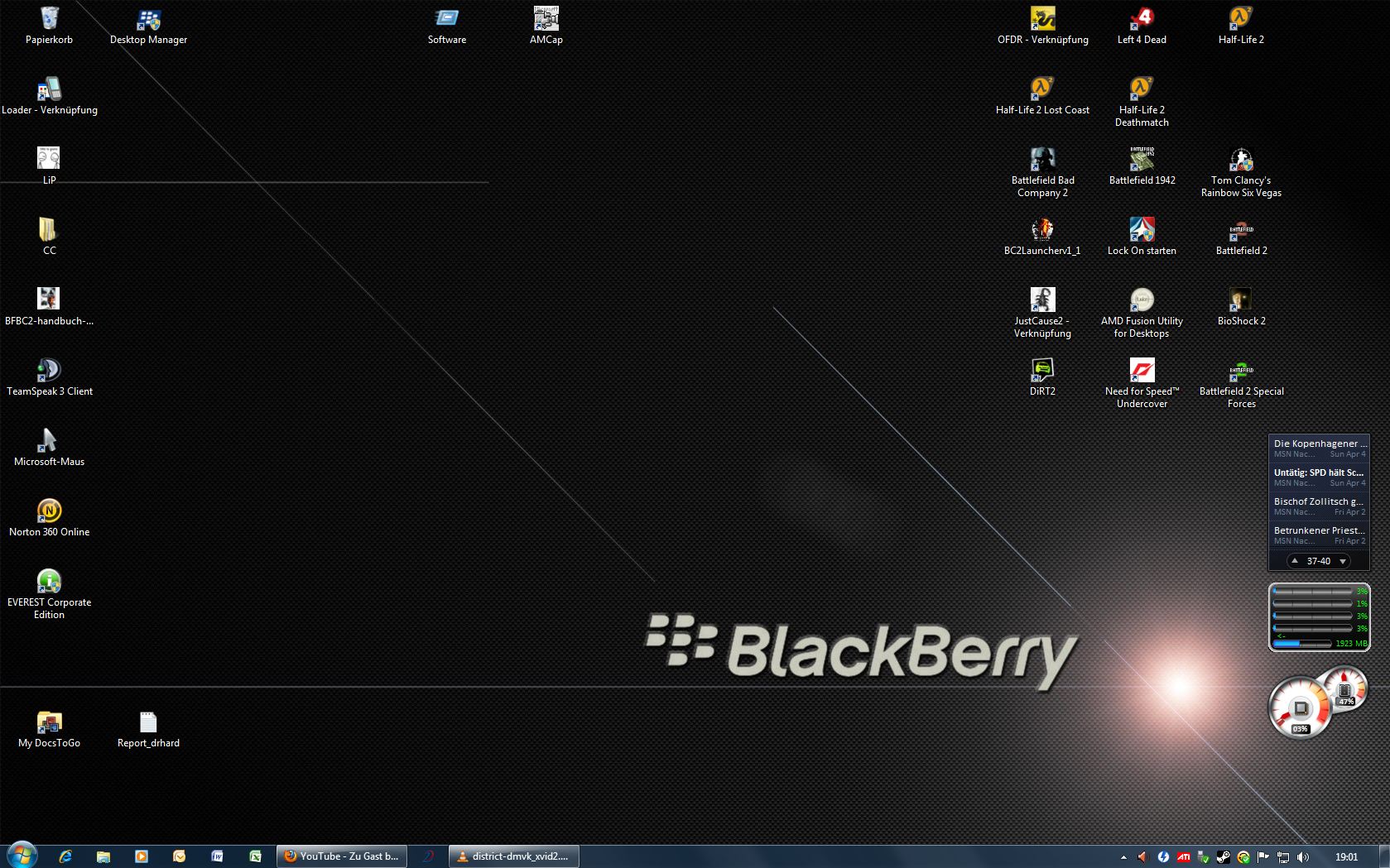Viewport: 1390px width, 868px height.
Task: Select the TeamSpeak 3 Client shortcut
Action: pyautogui.click(x=49, y=377)
